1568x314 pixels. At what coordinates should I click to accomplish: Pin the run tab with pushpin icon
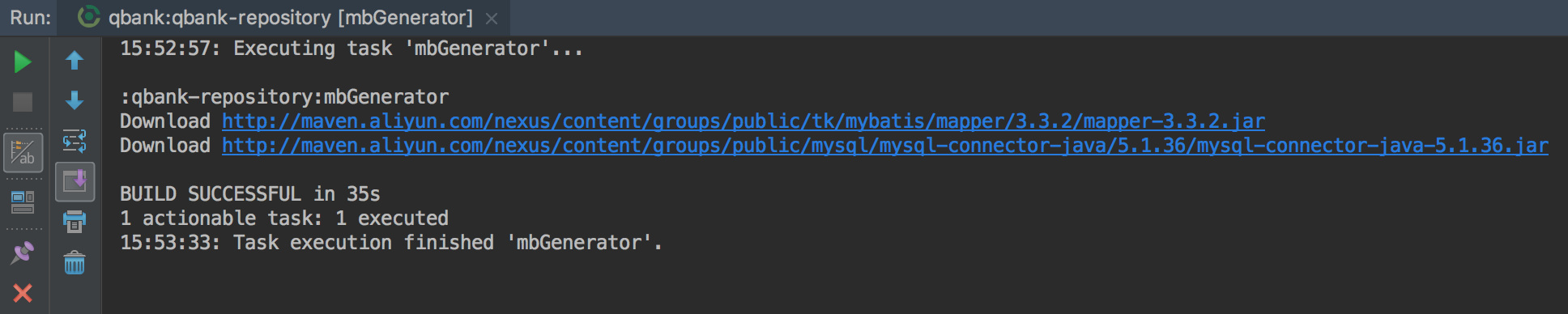pos(23,252)
